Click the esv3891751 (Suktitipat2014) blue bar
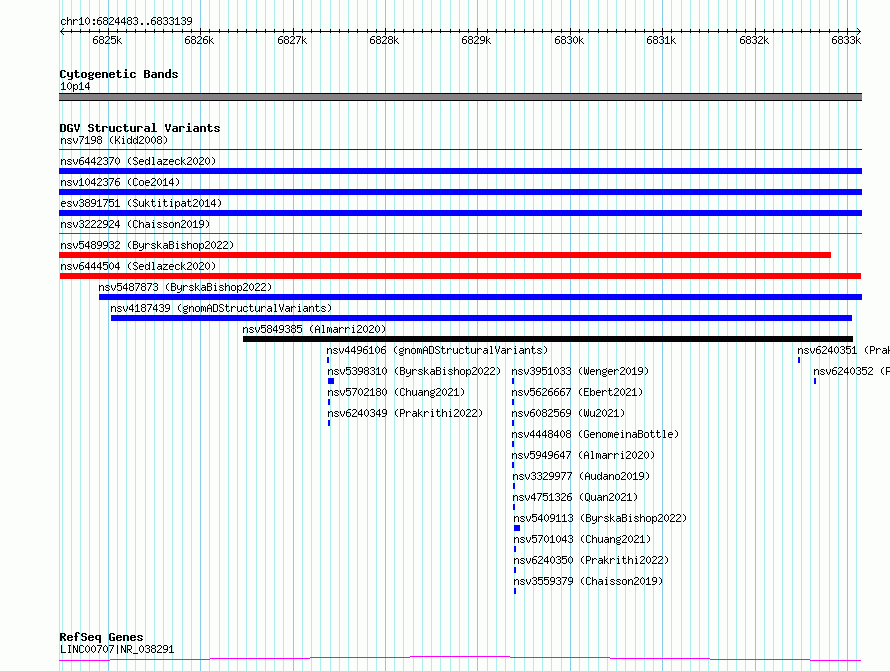Image resolution: width=890 pixels, height=671 pixels. click(x=460, y=213)
